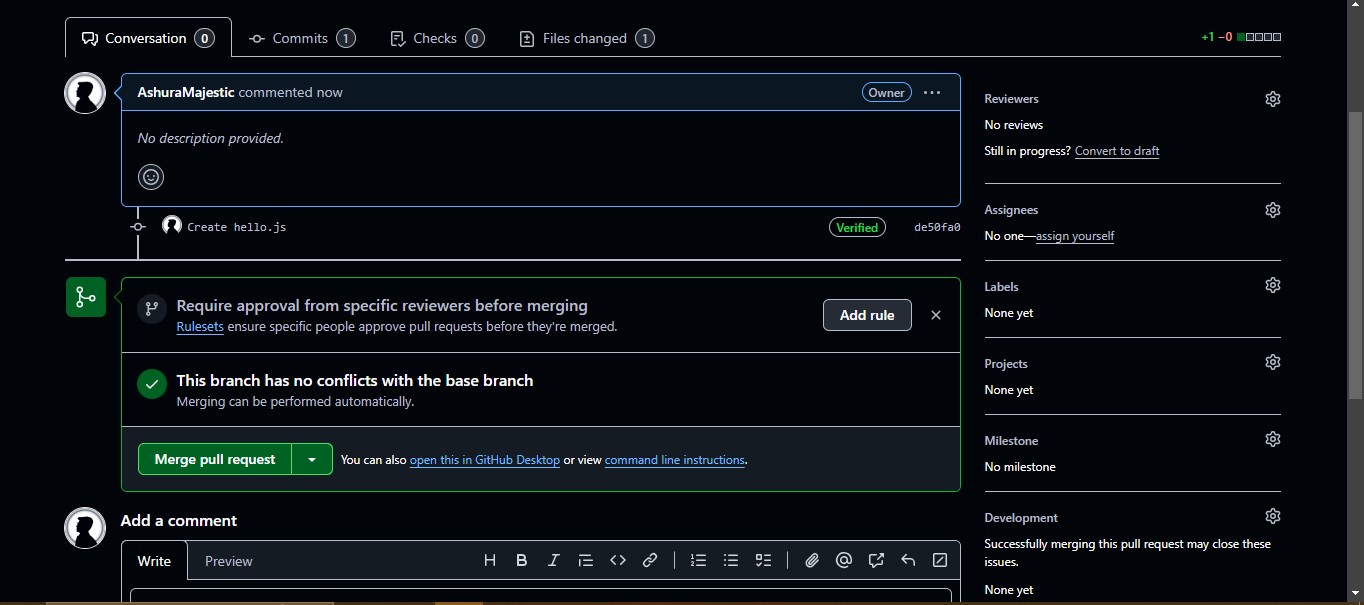Add an emoji reaction to the comment
The image size is (1364, 605).
[x=151, y=177]
